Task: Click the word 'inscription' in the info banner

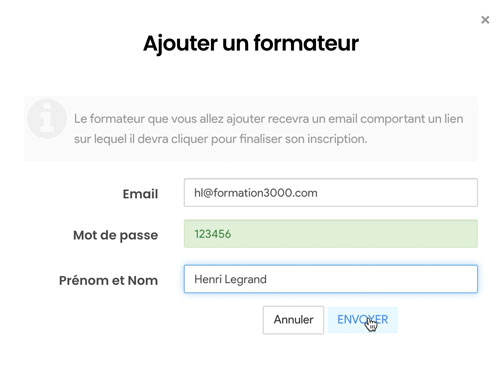Action: 337,139
